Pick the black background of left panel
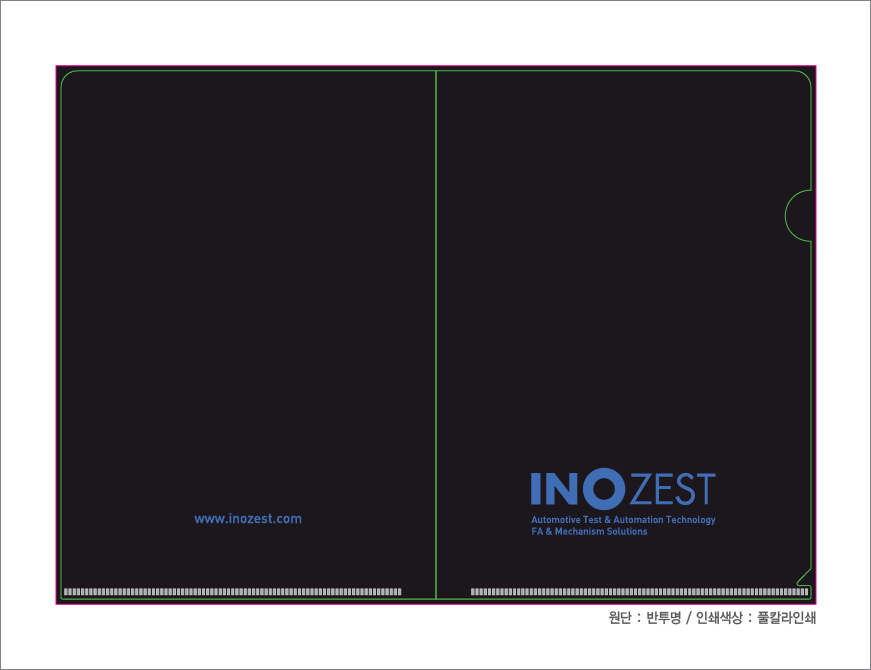Image resolution: width=871 pixels, height=670 pixels. coord(248,300)
